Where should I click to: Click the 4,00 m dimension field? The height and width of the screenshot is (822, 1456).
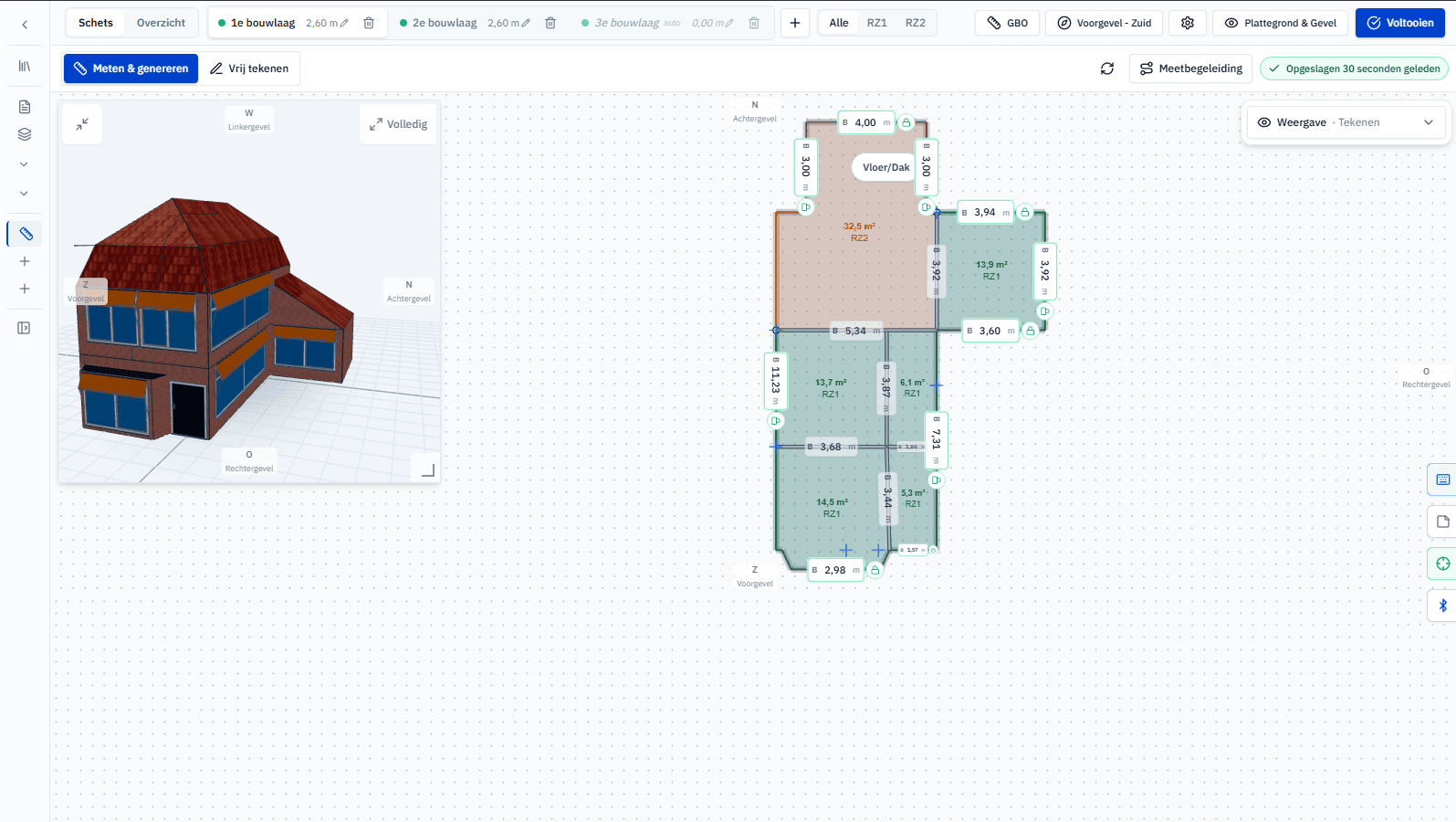[x=865, y=122]
